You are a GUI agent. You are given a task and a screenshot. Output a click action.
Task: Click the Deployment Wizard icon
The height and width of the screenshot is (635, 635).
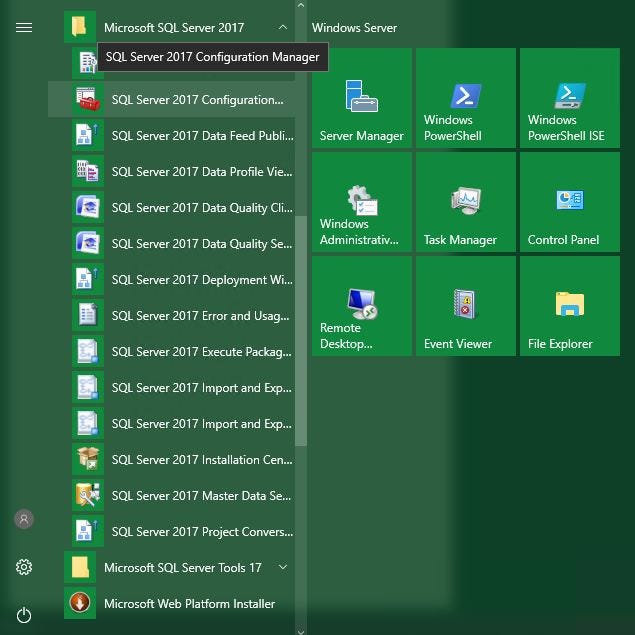[88, 279]
